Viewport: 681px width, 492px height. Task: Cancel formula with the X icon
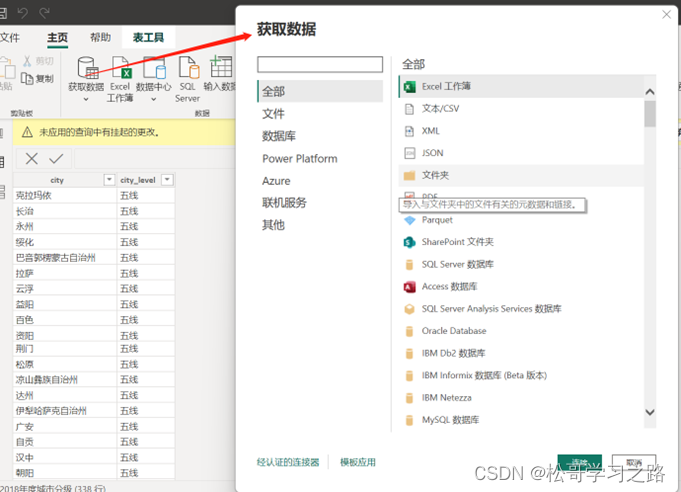31,158
